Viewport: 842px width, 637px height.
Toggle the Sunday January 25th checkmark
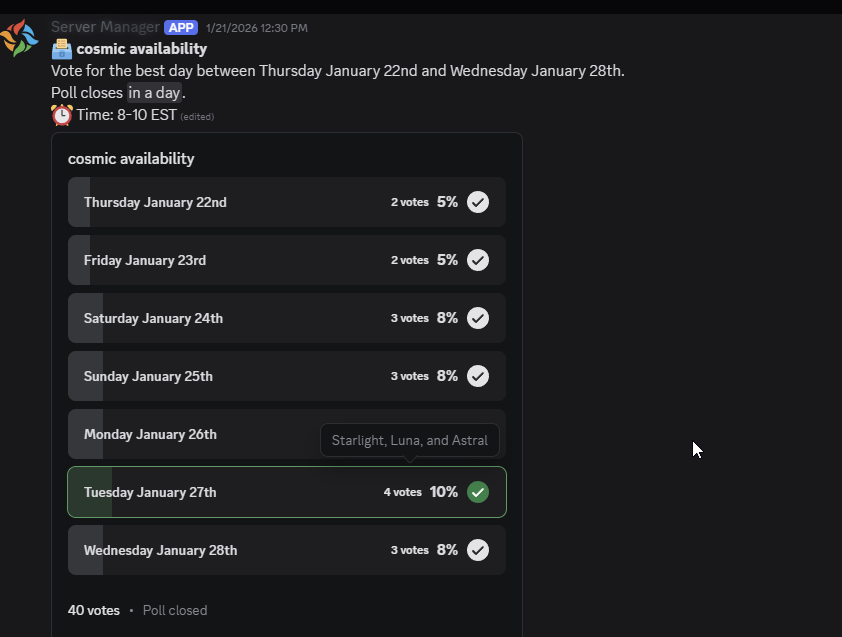tap(478, 376)
